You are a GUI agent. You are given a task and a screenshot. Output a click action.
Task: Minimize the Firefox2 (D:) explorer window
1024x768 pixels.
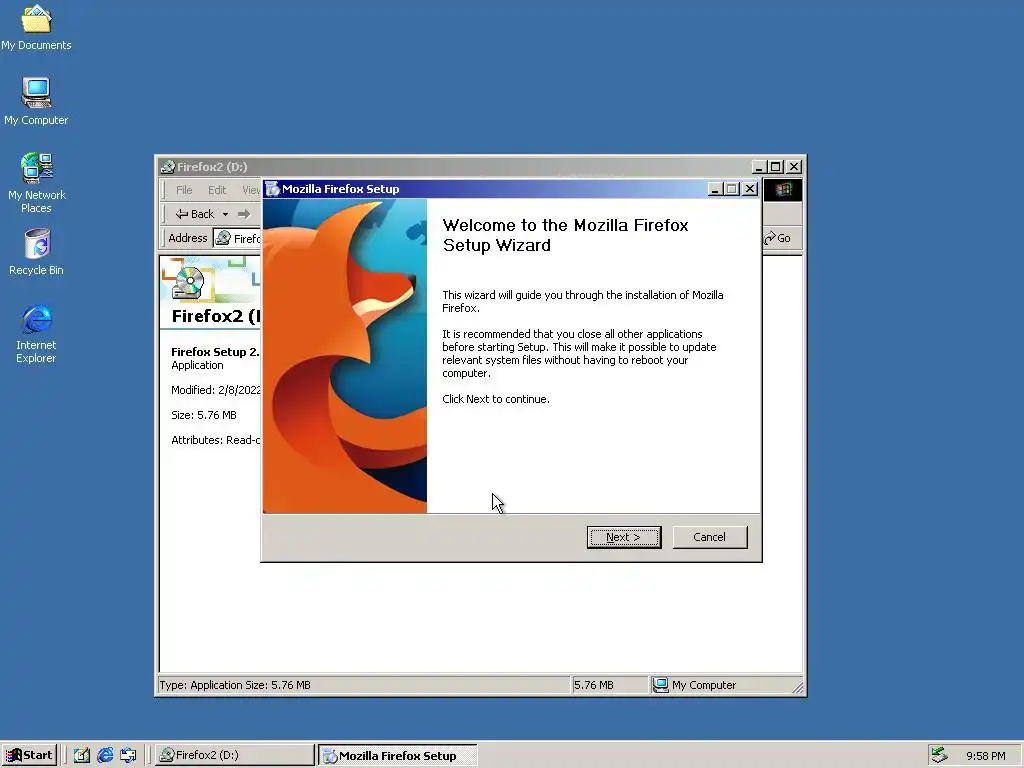coord(759,167)
